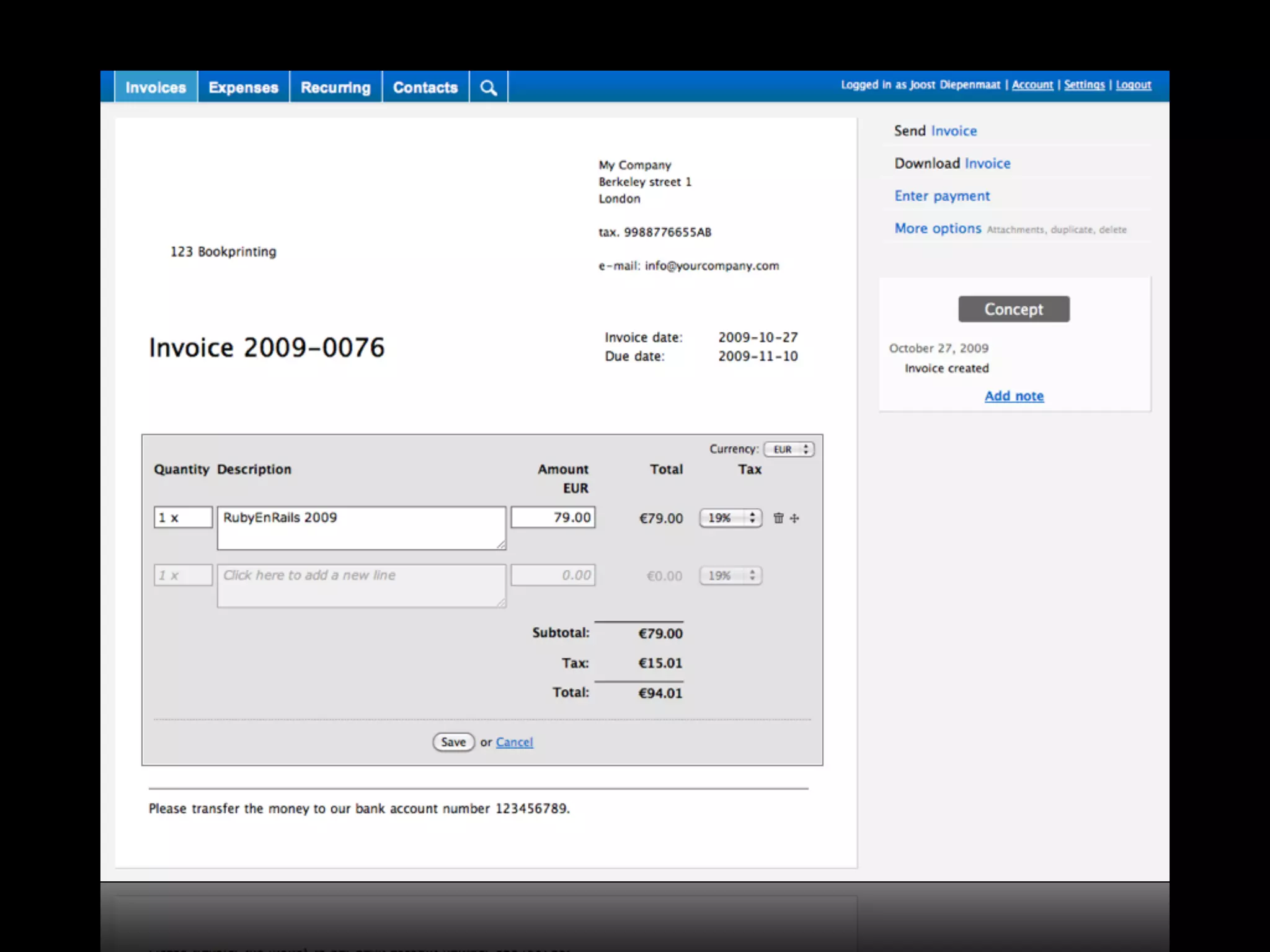This screenshot has height=952, width=1270.
Task: Delete line item with trash icon
Action: (778, 518)
